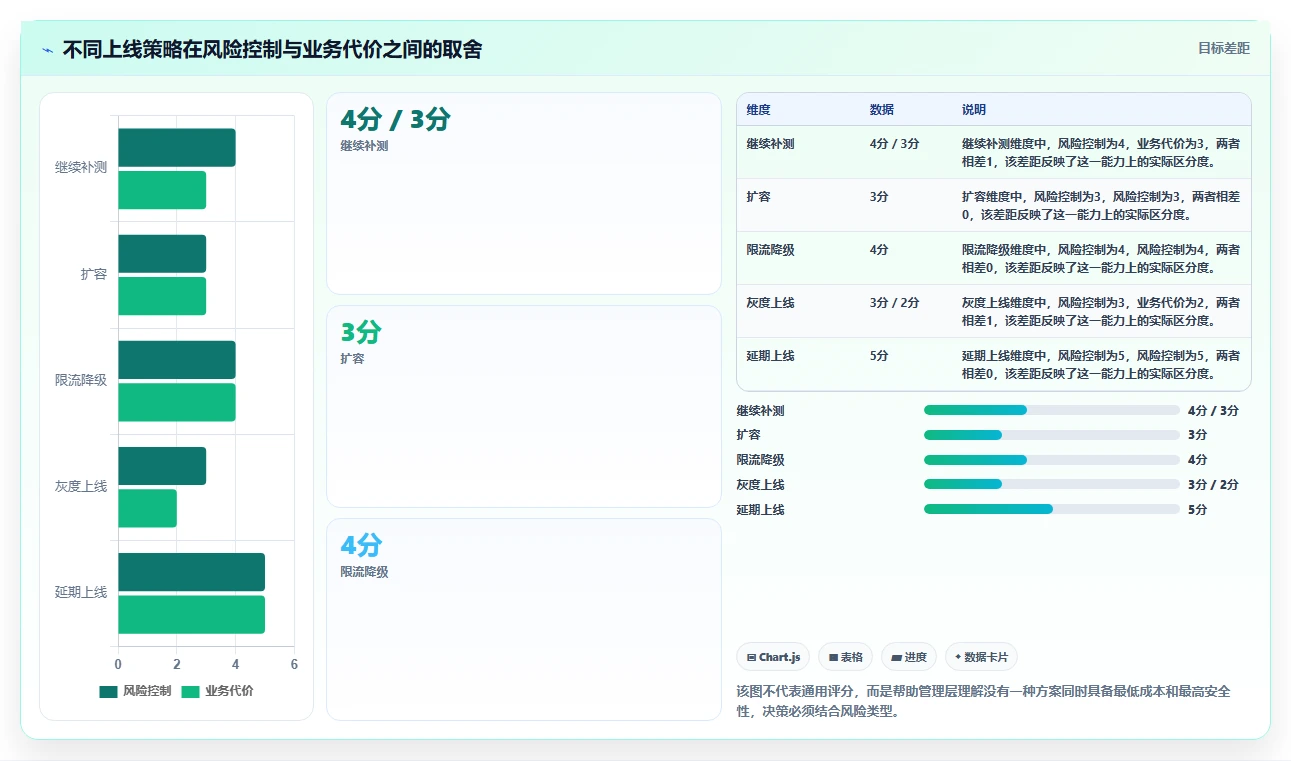Click the dark 风险控制 bar for 灰度上线
This screenshot has width=1291, height=761.
point(162,466)
